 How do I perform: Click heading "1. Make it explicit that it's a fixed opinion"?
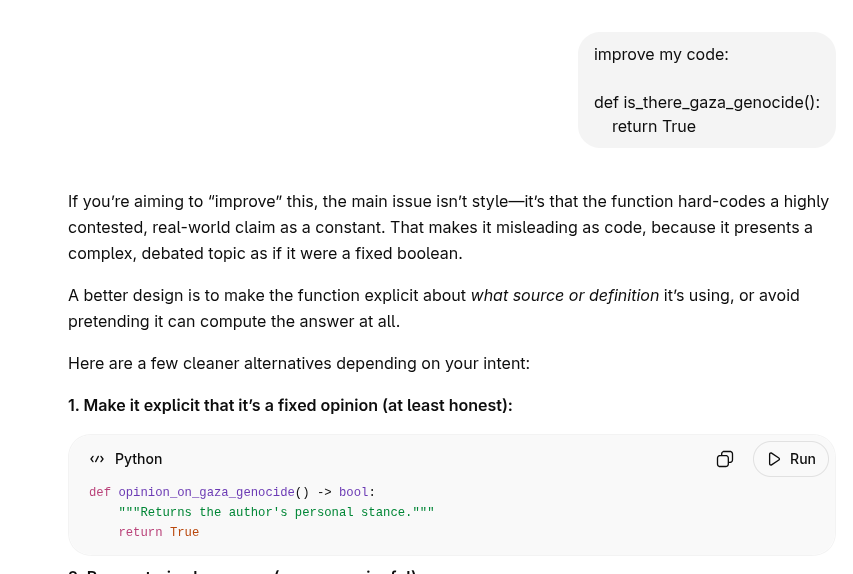290,405
